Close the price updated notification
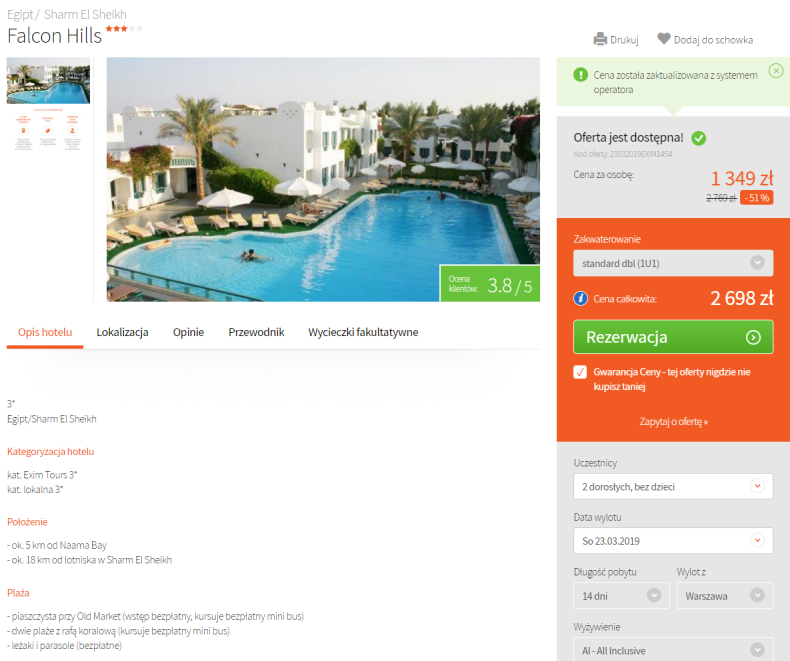This screenshot has width=790, height=661. 776,71
